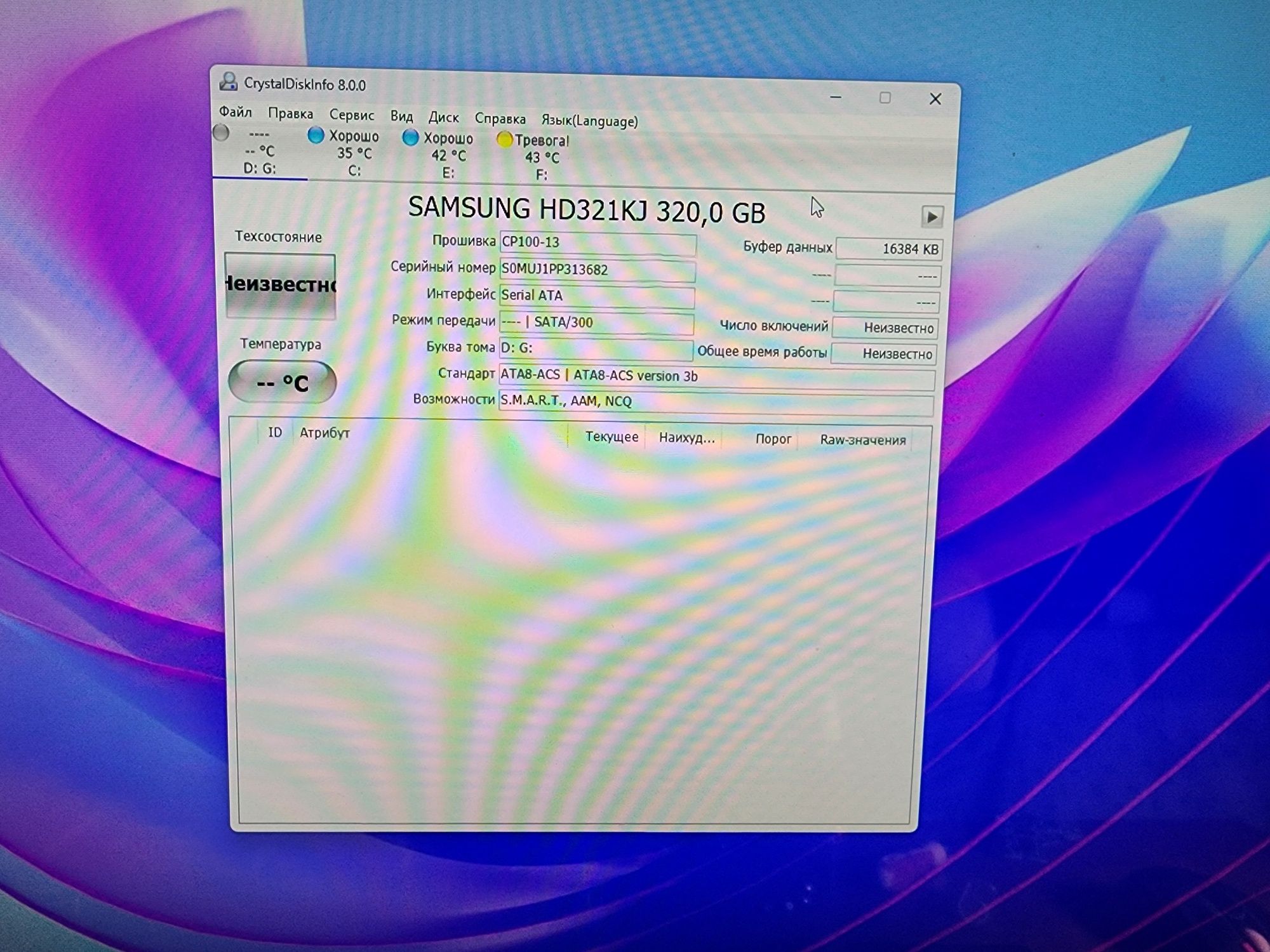1270x952 pixels.
Task: Go to next disk with arrow button
Action: (932, 217)
